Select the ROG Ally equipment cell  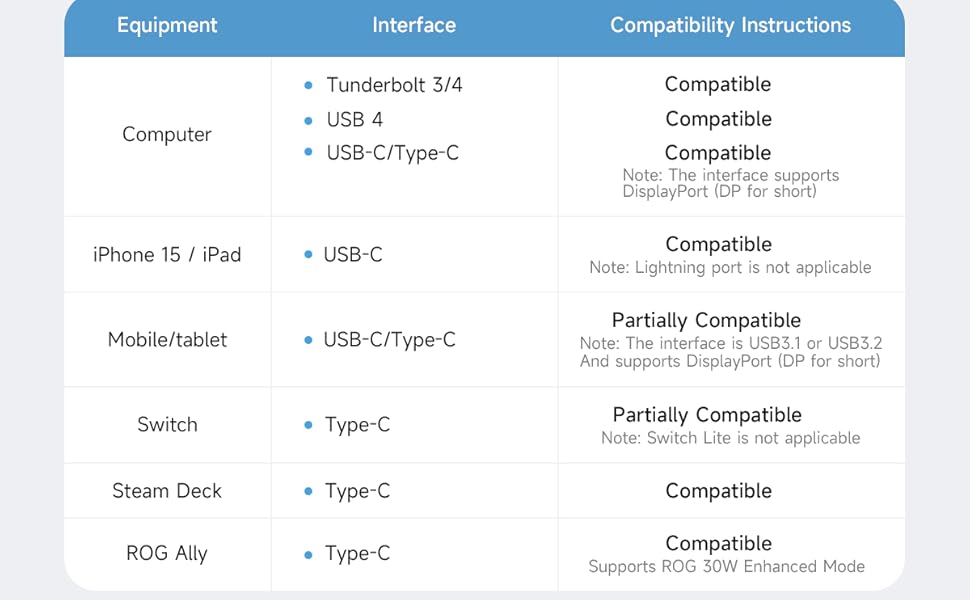coord(167,554)
